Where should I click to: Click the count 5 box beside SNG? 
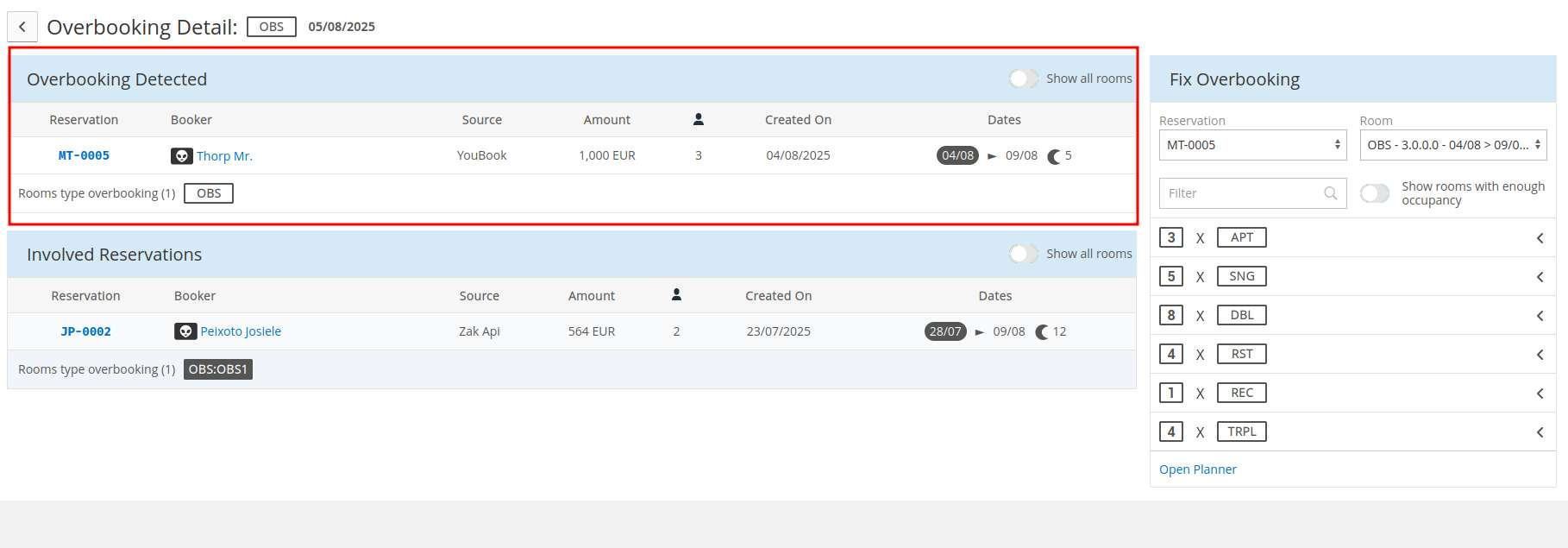pos(1171,276)
